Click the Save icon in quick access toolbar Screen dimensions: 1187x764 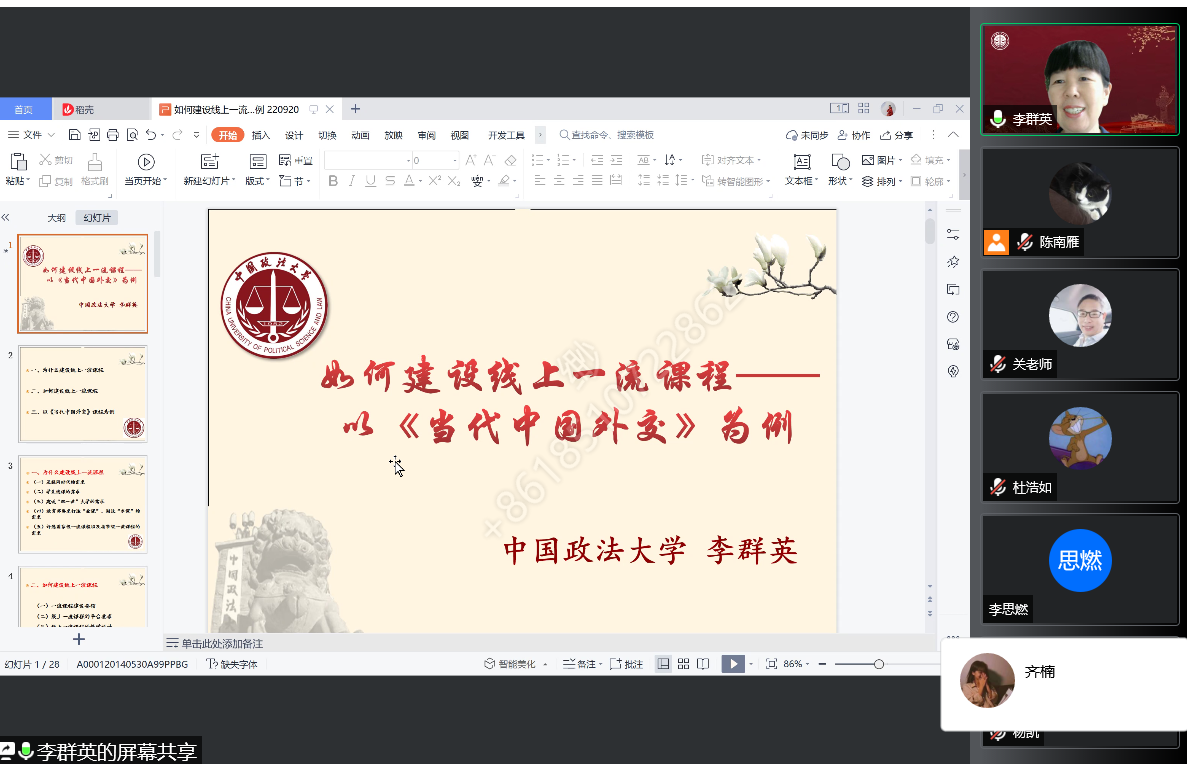click(75, 135)
